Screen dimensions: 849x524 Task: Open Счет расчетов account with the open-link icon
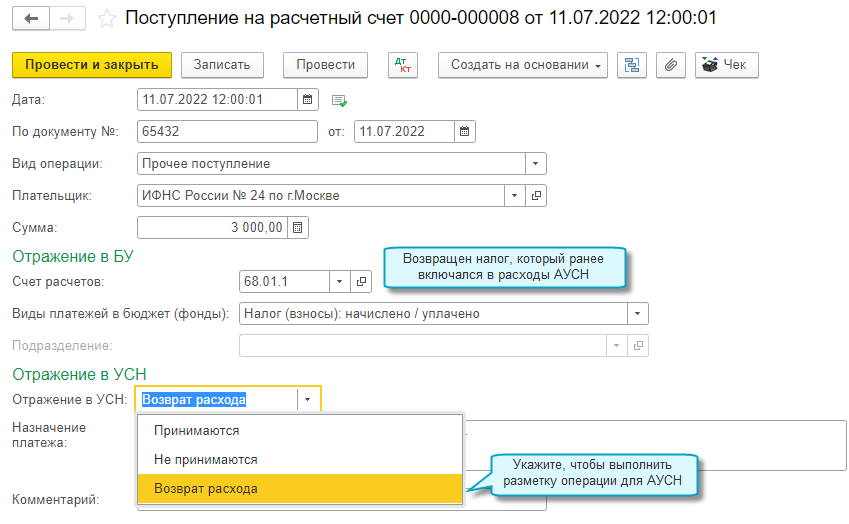(x=361, y=281)
